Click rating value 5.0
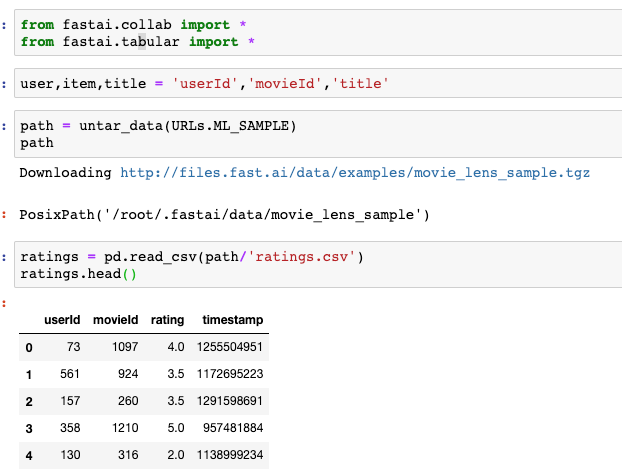Image resolution: width=622 pixels, height=476 pixels. [176, 428]
